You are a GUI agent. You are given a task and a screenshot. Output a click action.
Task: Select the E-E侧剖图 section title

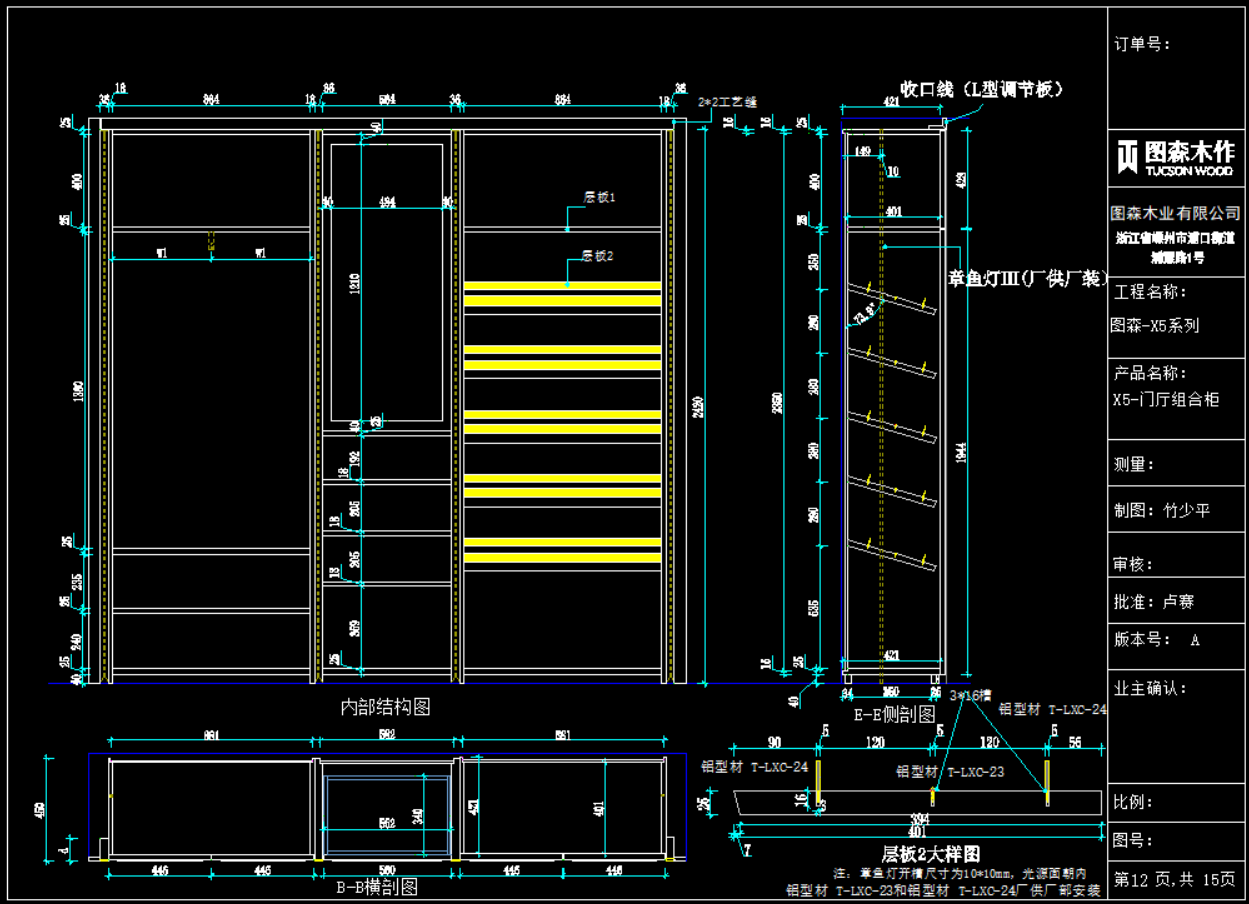(895, 715)
